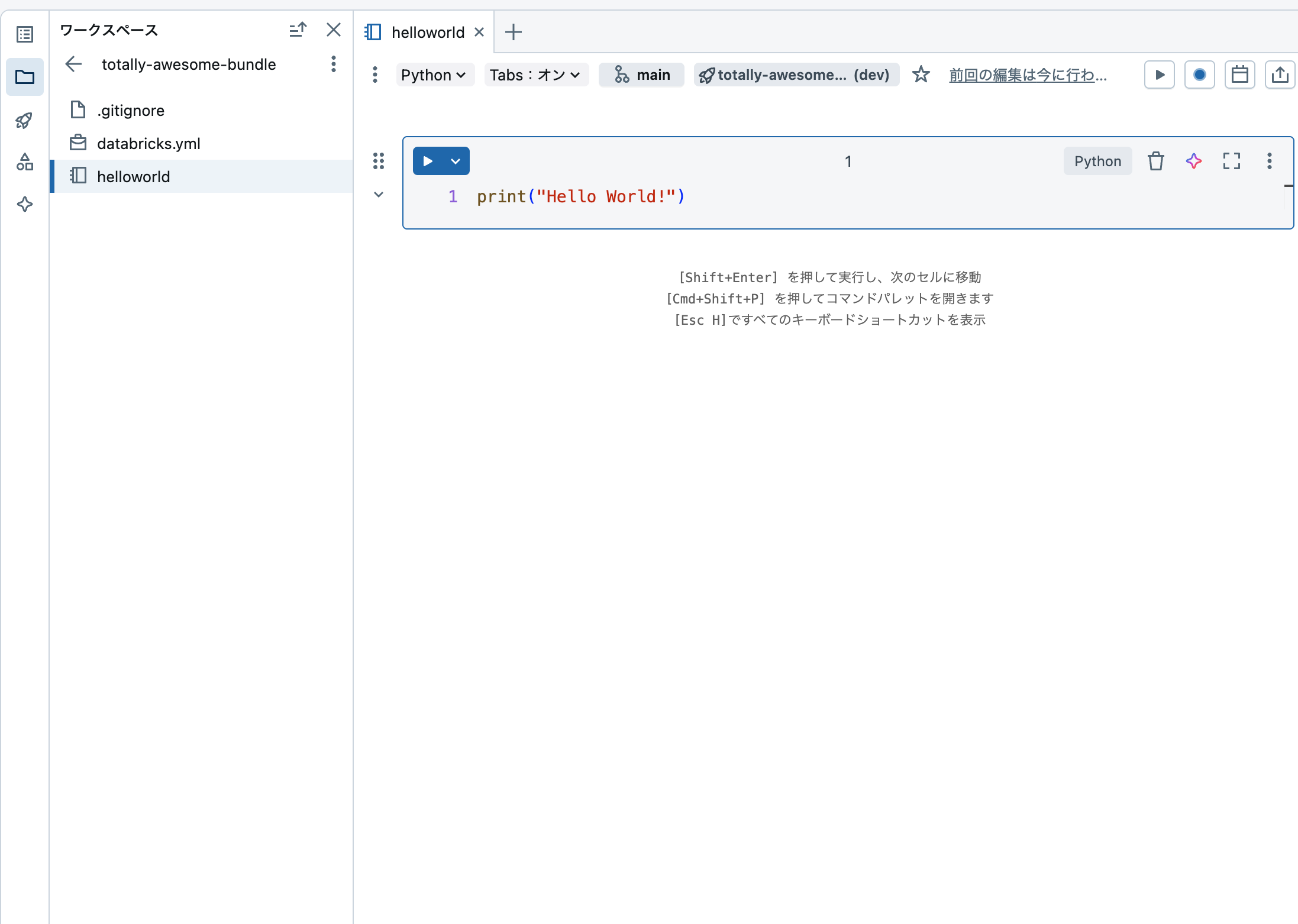Open the cell kebab menu
Screen dimensions: 1298x924
tap(1270, 161)
